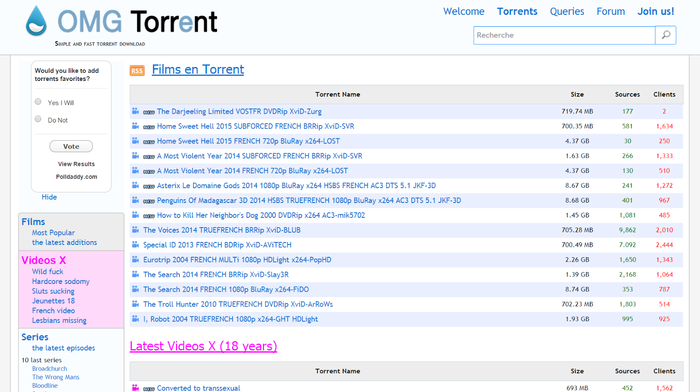Screen dimensions: 700x392
Task: Click film icon beside Asterix Le Domaine Gods
Action: tap(135, 185)
